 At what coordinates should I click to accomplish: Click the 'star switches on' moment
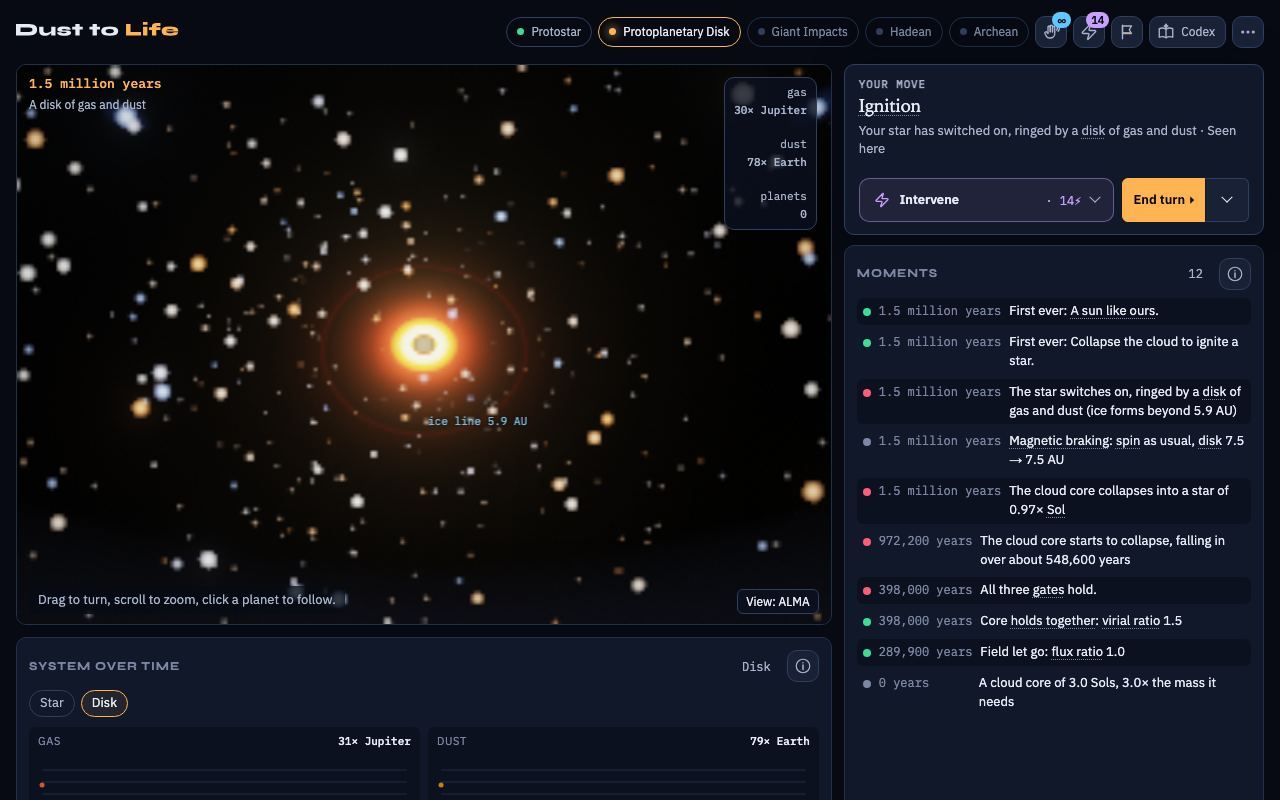(x=1054, y=401)
